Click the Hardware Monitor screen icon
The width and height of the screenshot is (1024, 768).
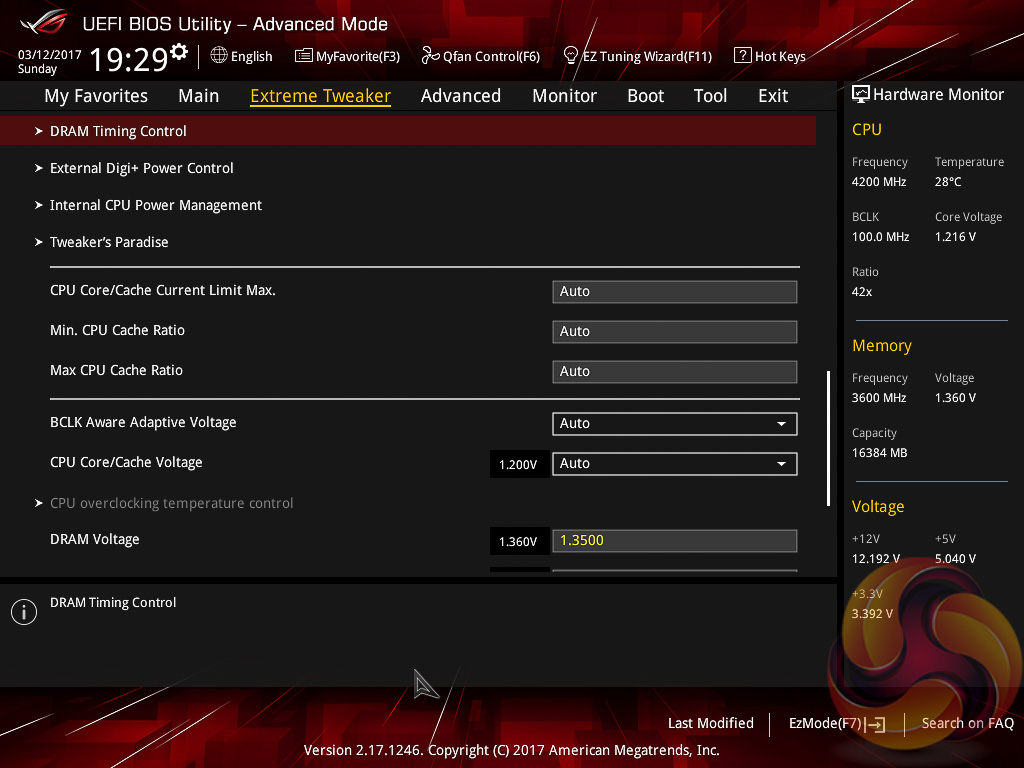click(x=860, y=95)
